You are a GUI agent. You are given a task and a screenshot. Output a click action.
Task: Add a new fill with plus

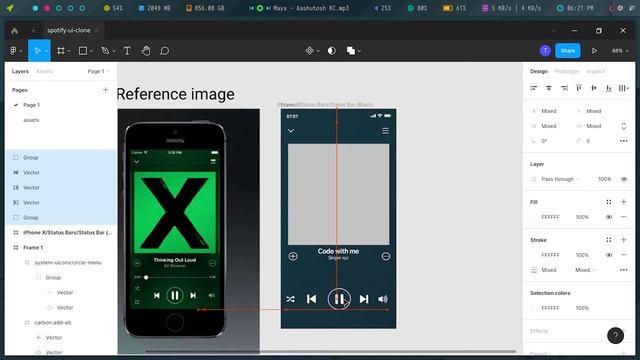point(624,202)
